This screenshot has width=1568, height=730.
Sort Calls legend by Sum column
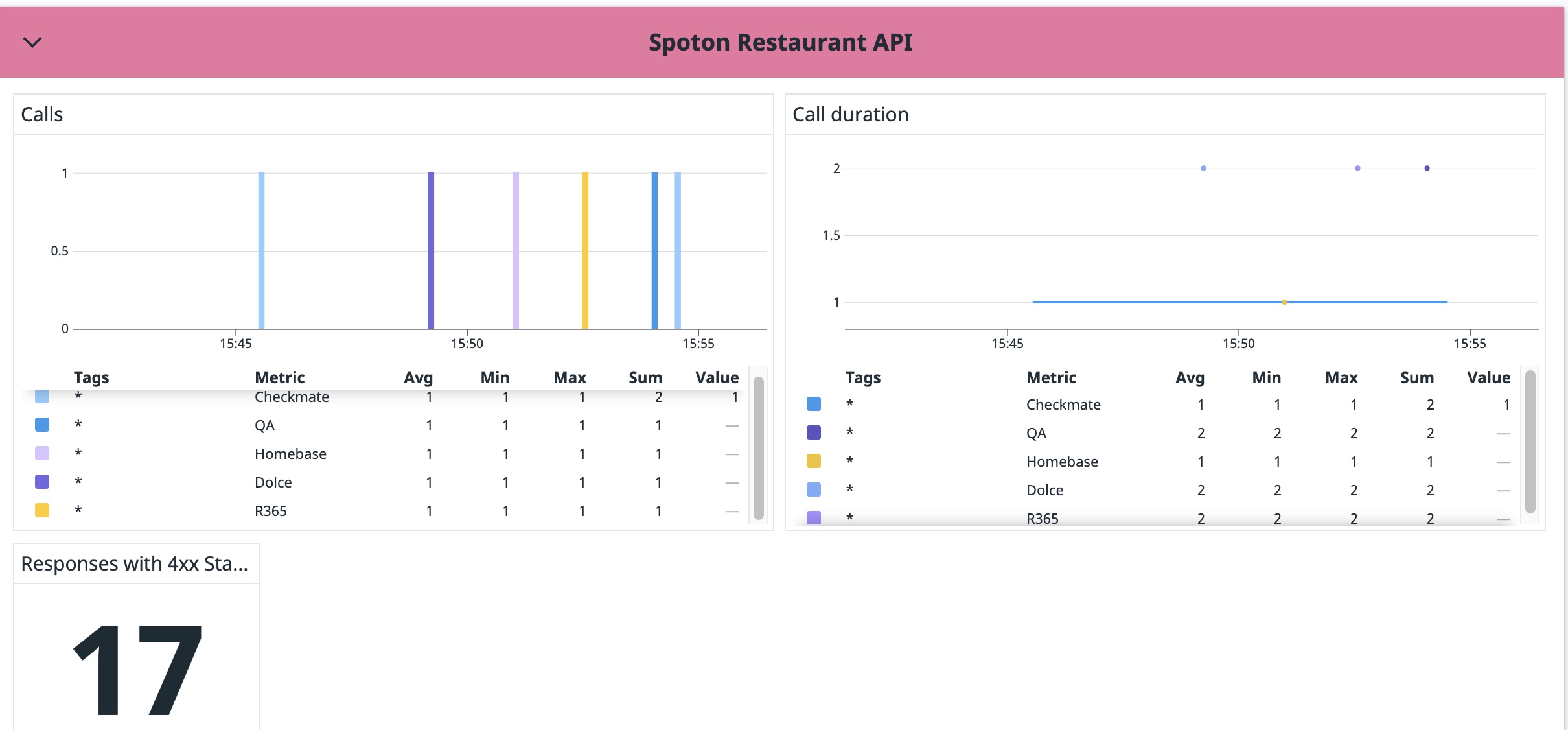click(645, 377)
